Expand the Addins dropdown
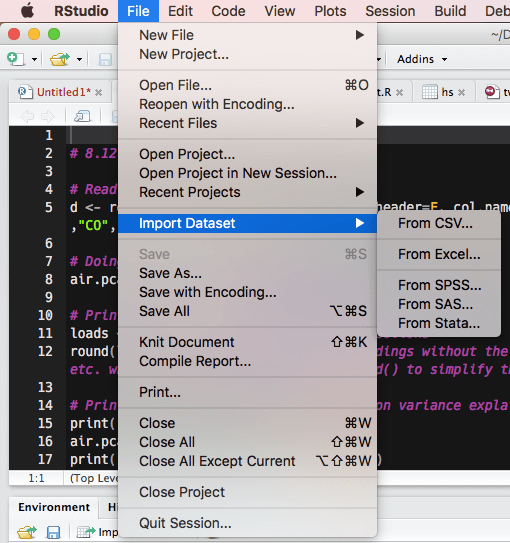This screenshot has height=543, width=510. [x=422, y=59]
